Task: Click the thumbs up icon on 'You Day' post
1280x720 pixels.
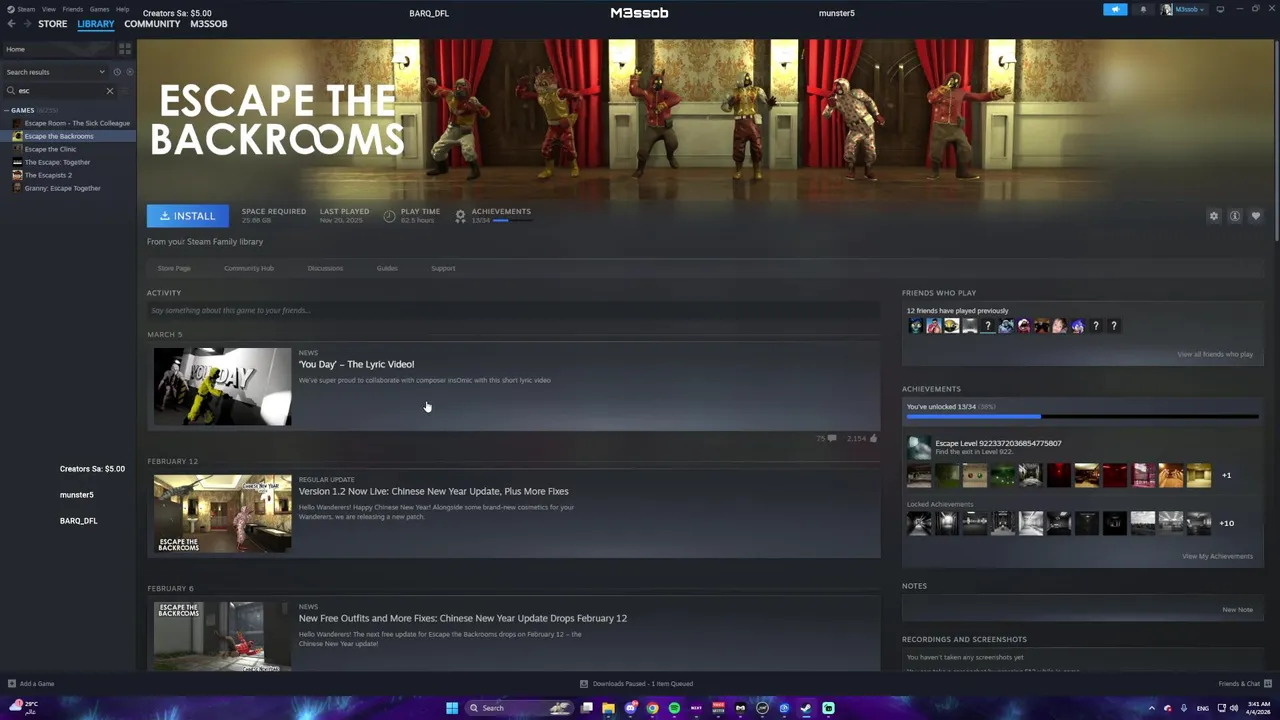Action: (x=873, y=438)
